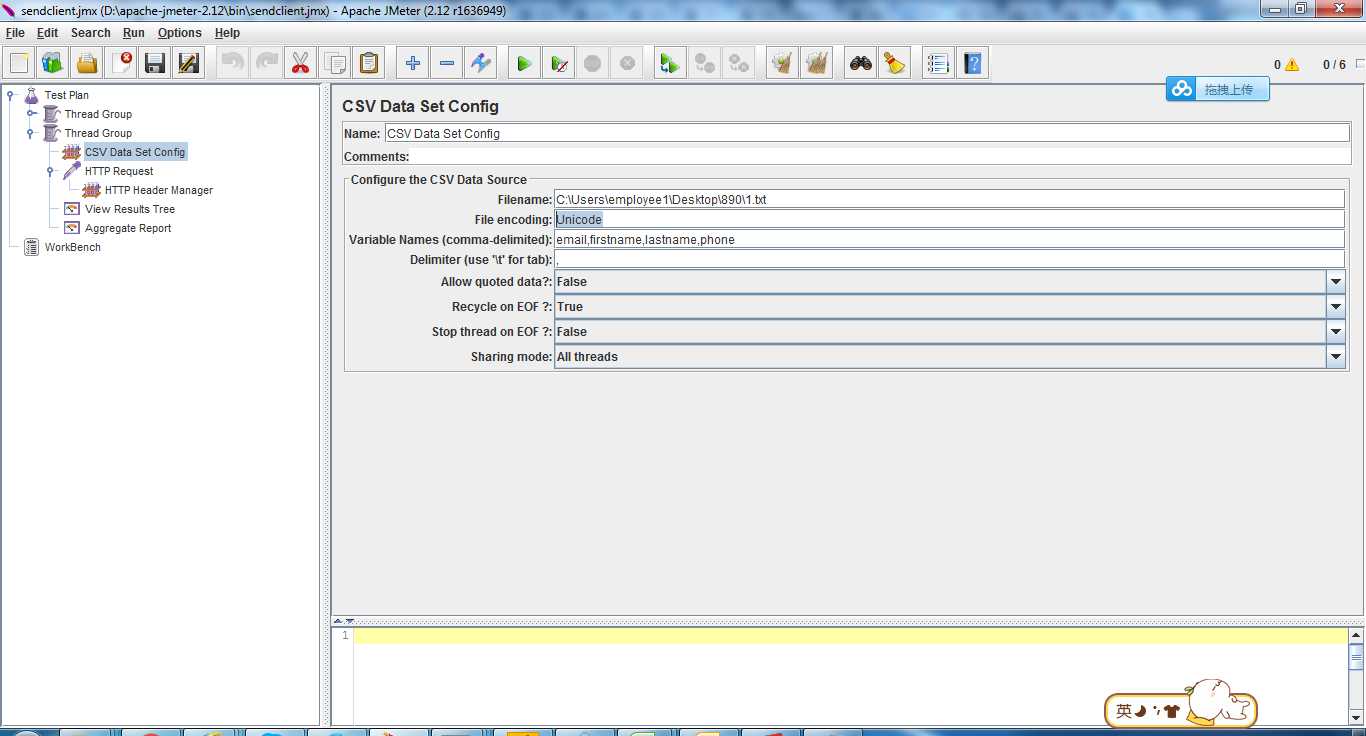The image size is (1366, 736).
Task: Click the blue cloud upload button
Action: point(1217,89)
